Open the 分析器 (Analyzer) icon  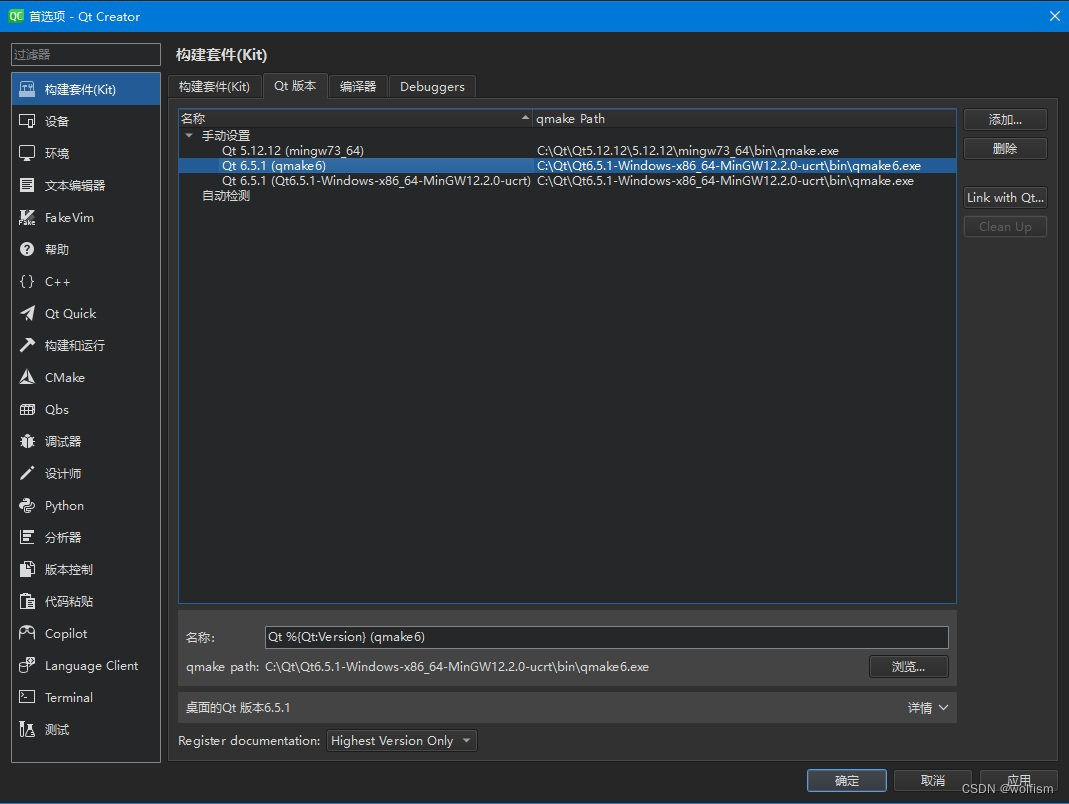(27, 537)
